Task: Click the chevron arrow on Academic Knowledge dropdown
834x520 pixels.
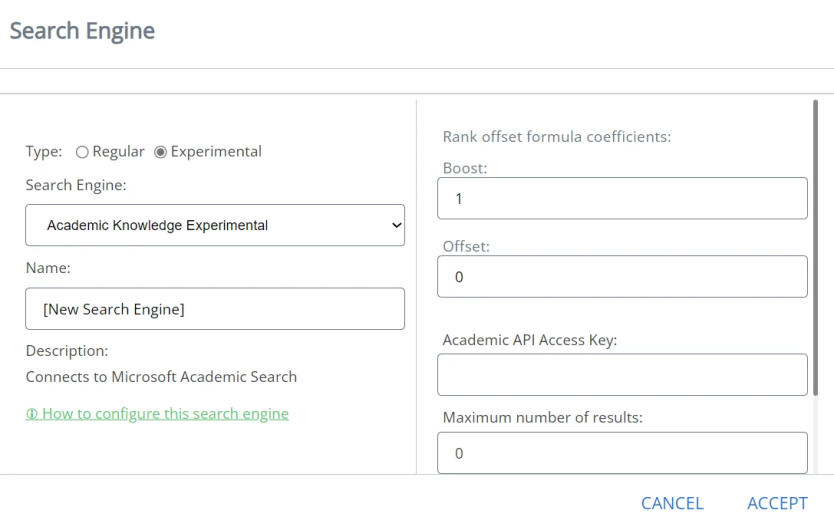Action: [394, 225]
